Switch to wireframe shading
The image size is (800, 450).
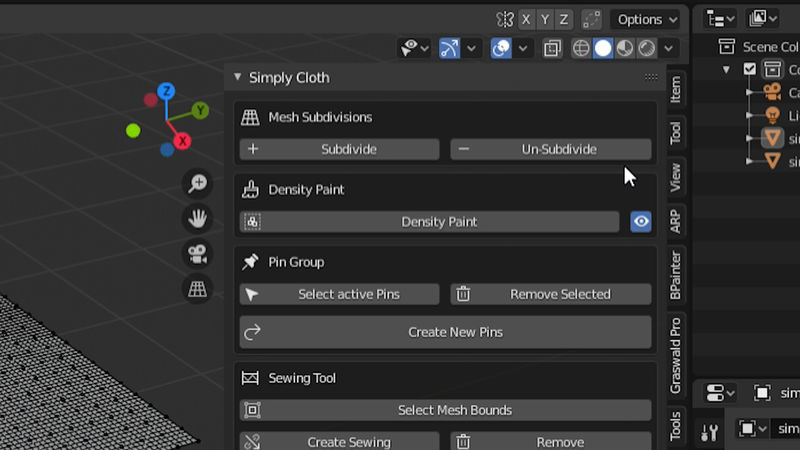point(581,48)
